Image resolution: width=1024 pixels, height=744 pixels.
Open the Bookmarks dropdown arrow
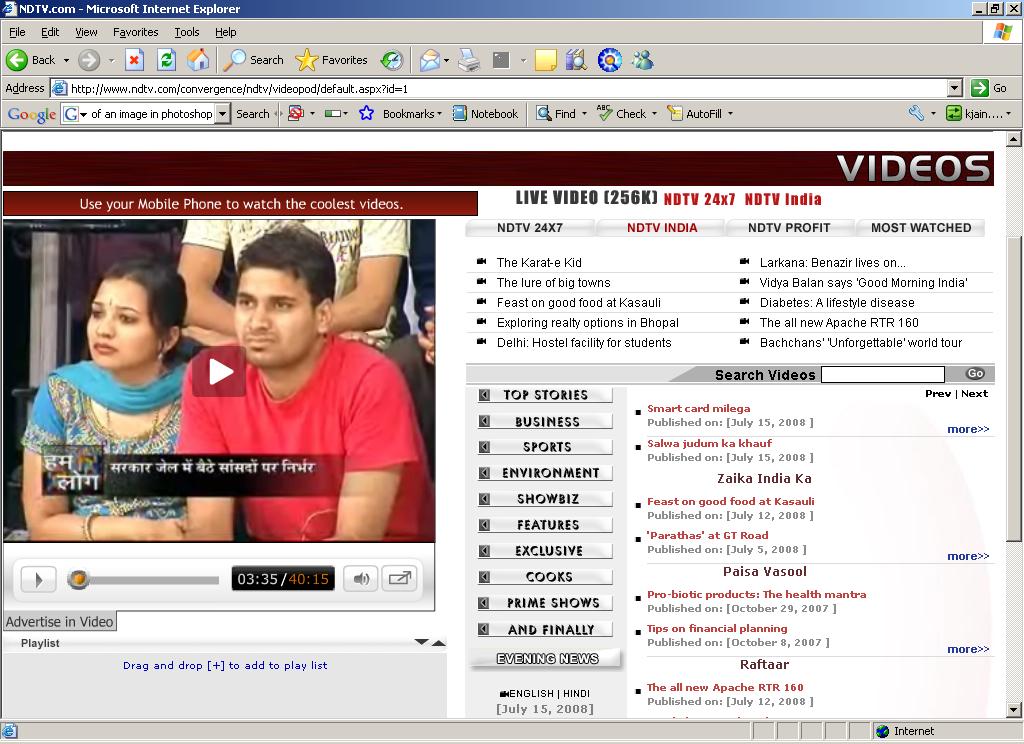tap(440, 114)
